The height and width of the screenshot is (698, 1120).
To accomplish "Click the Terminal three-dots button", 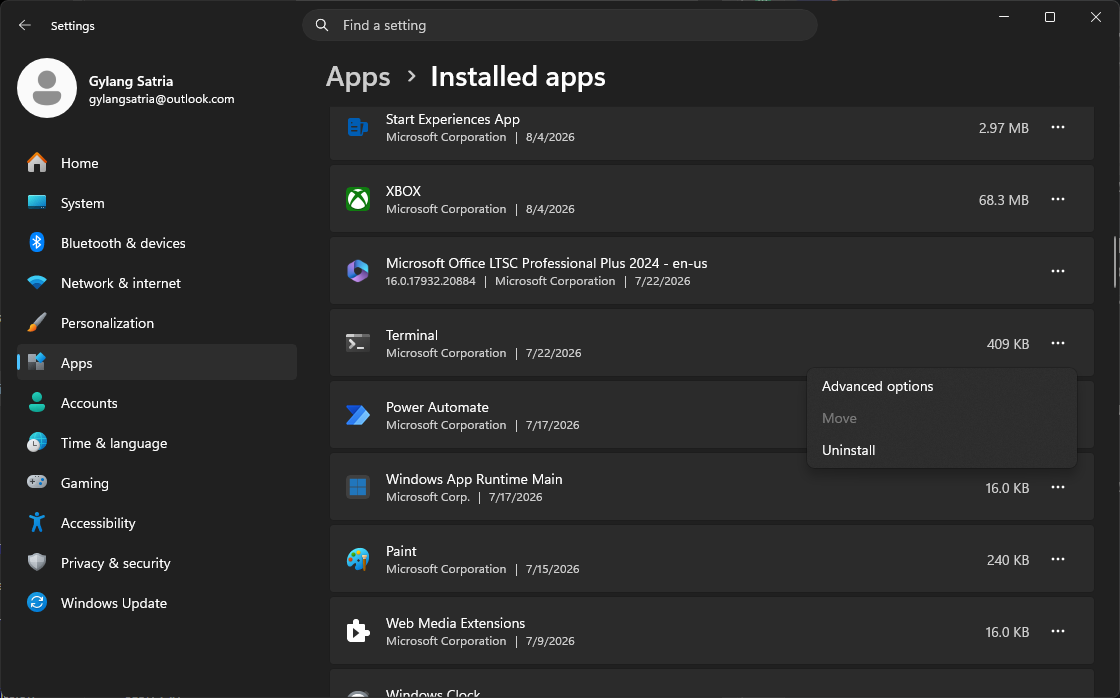I will 1058,344.
